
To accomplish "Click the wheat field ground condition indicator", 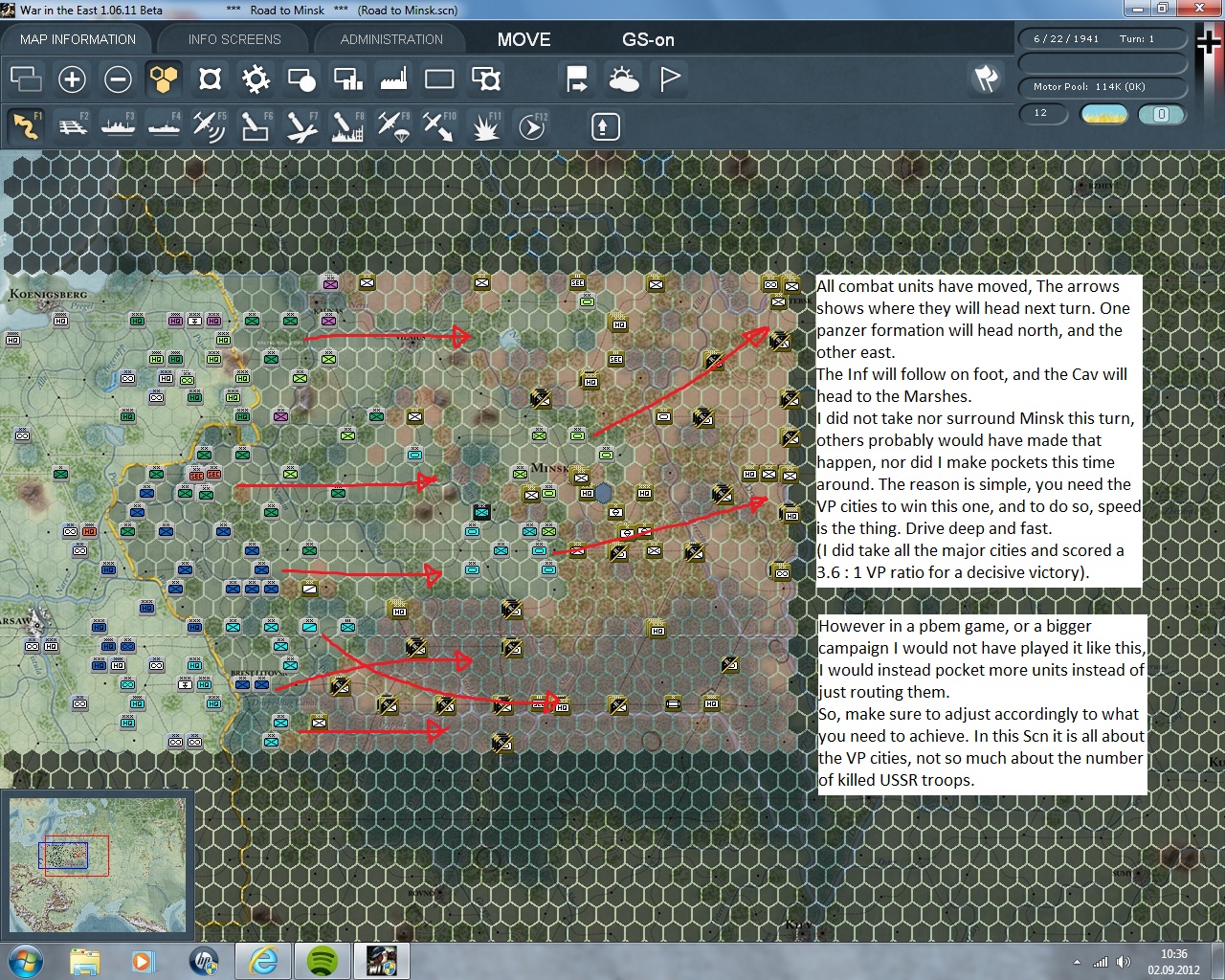I will (x=1103, y=114).
